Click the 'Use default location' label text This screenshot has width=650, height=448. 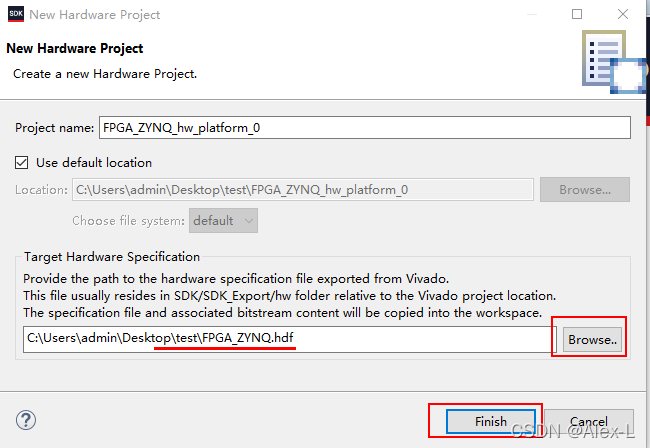pos(94,162)
